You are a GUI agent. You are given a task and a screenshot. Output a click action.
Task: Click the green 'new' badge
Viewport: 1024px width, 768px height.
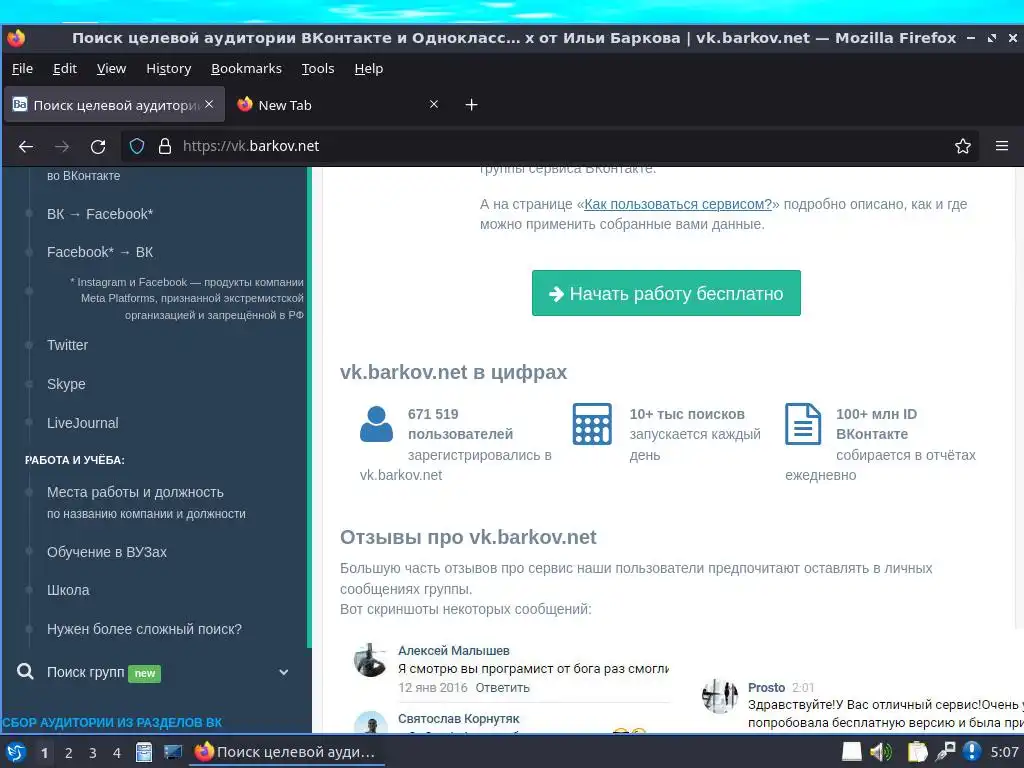point(144,673)
